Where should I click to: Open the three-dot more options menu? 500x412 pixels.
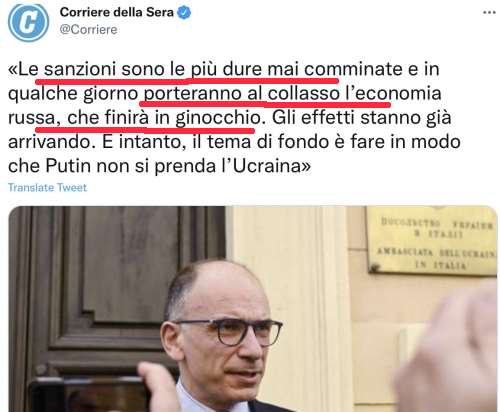coord(489,13)
